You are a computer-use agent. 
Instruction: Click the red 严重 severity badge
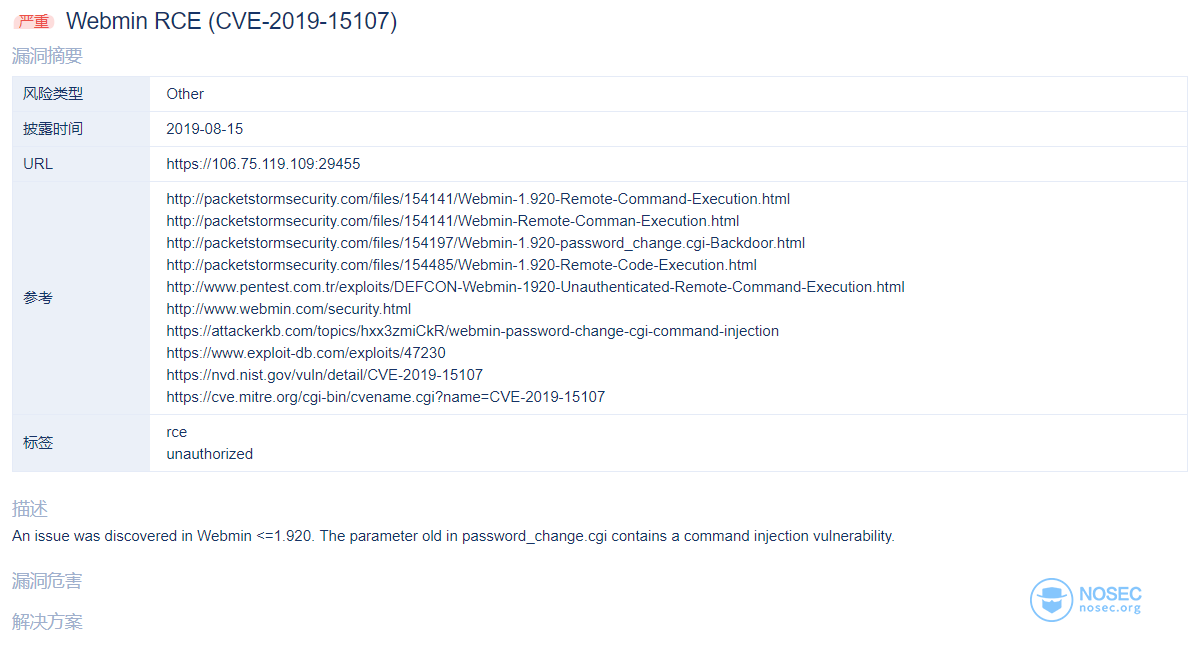34,21
